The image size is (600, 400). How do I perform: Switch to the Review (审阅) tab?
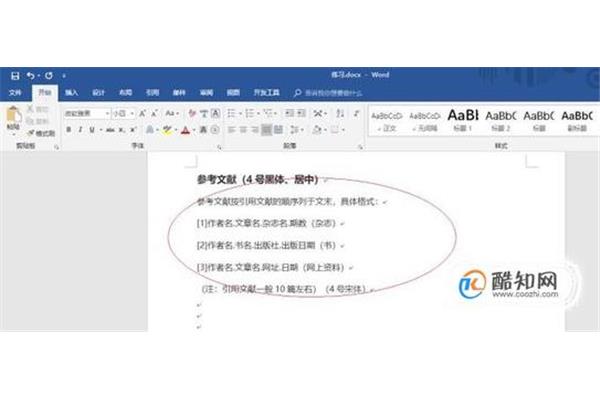tap(206, 93)
